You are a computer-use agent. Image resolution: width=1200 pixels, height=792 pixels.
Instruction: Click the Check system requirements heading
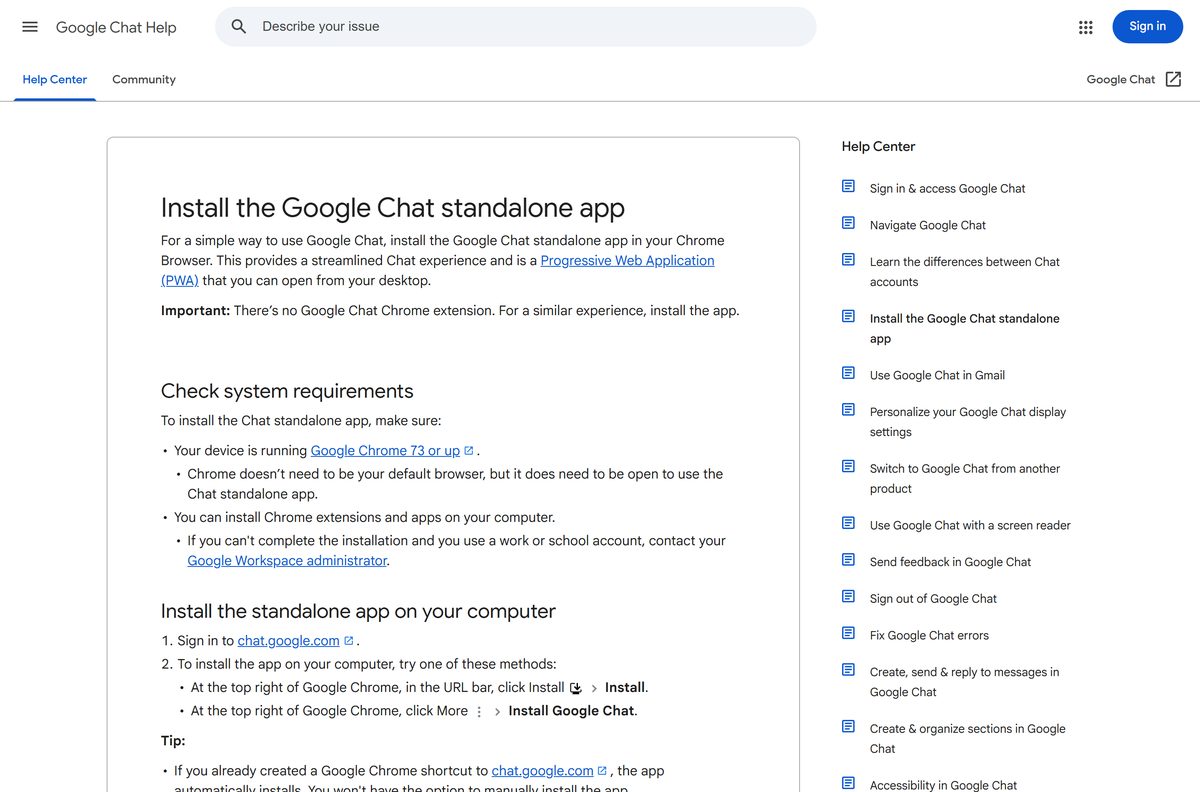pyautogui.click(x=287, y=391)
